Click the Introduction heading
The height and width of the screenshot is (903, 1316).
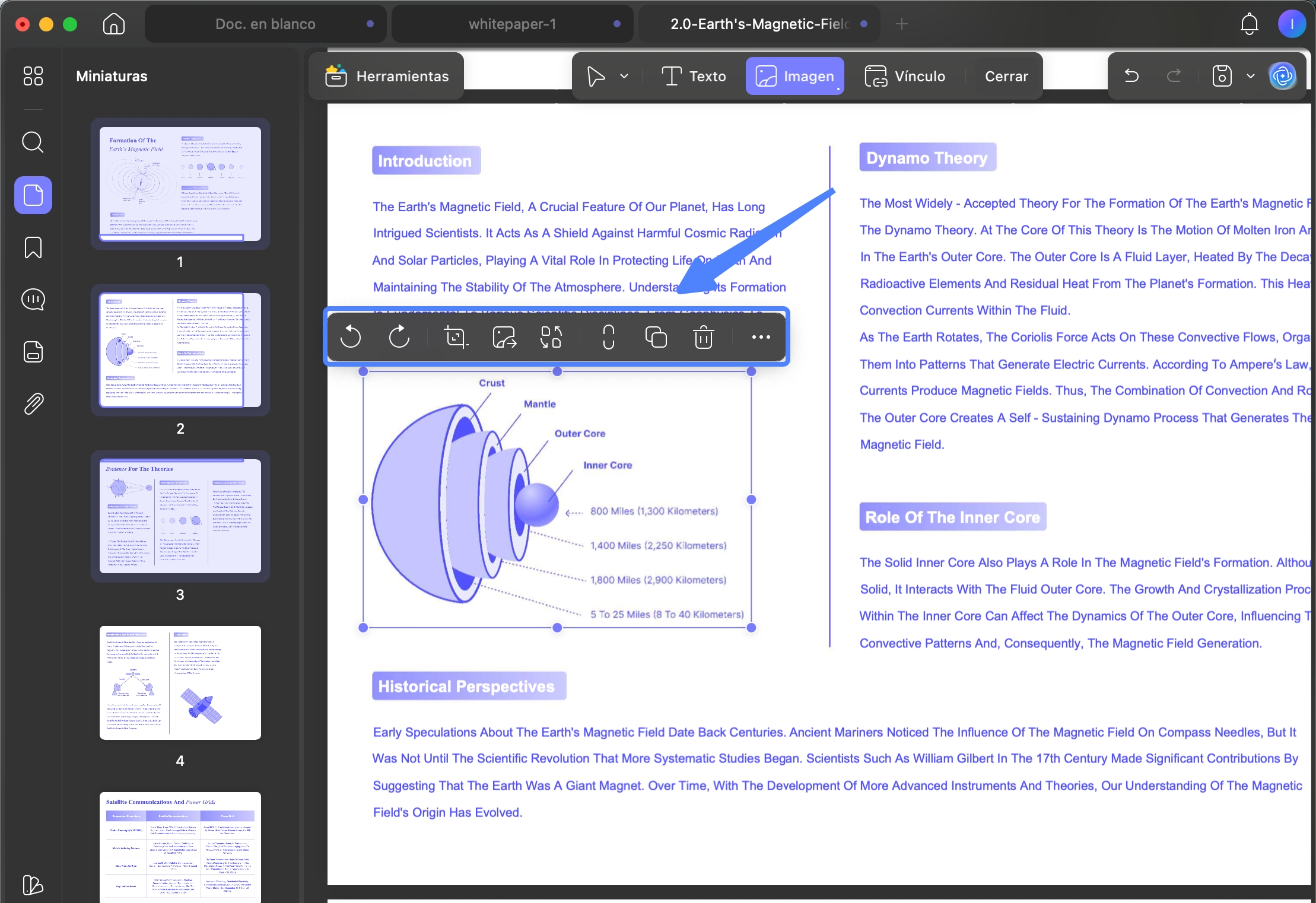425,161
